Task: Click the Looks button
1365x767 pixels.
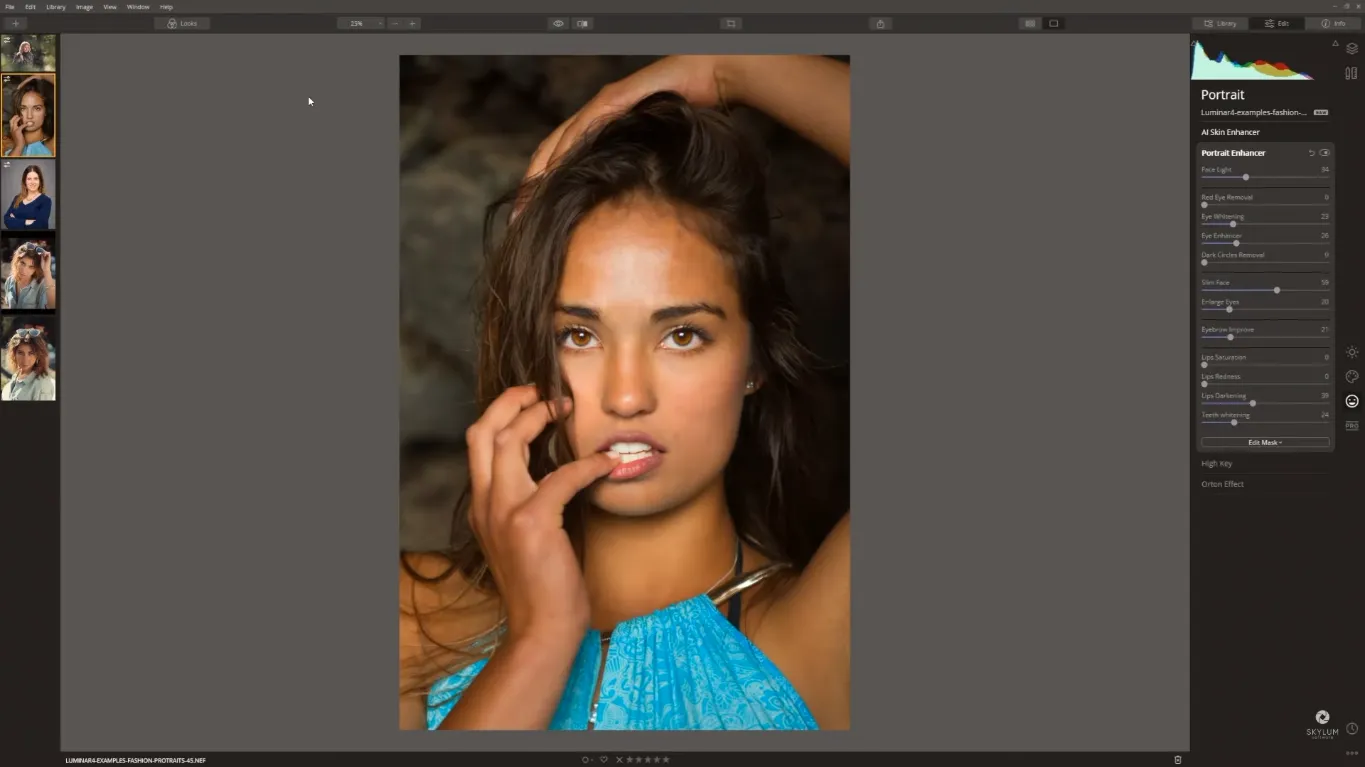Action: tap(182, 23)
